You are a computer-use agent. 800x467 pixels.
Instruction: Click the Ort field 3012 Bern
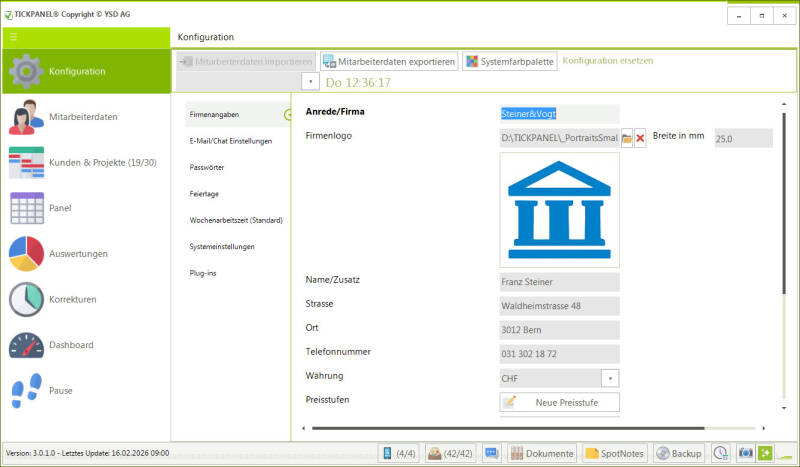click(x=559, y=330)
